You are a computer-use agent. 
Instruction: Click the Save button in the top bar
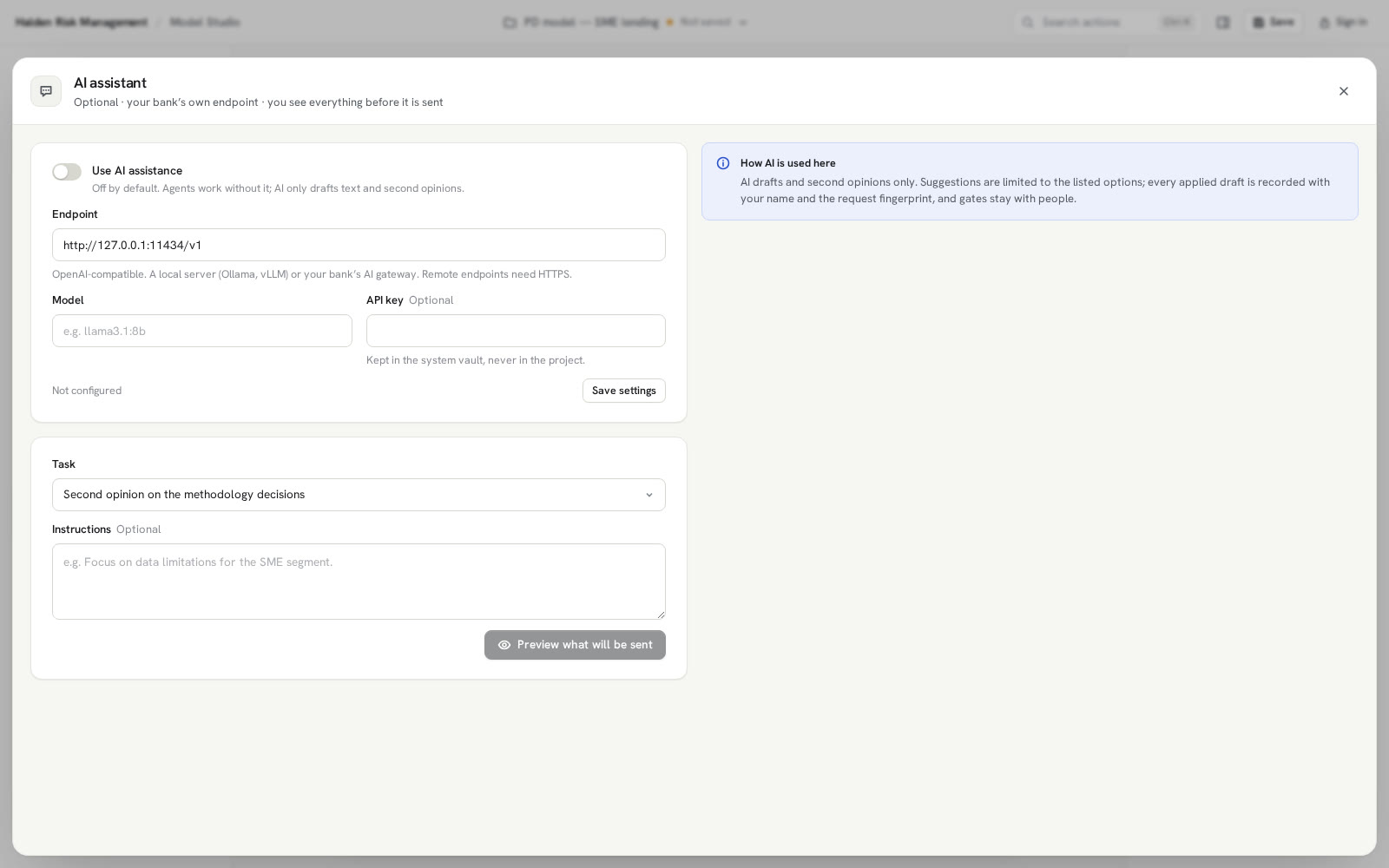coord(1274,23)
